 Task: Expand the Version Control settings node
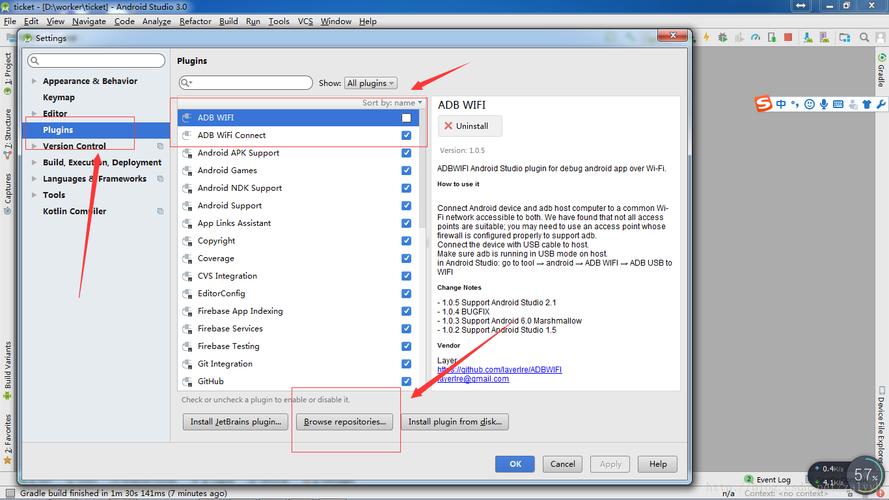[34, 146]
